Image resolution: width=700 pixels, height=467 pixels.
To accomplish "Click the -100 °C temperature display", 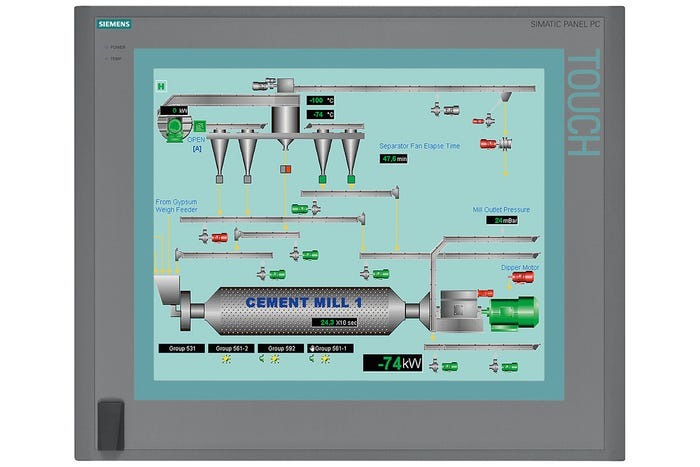I will [x=320, y=100].
